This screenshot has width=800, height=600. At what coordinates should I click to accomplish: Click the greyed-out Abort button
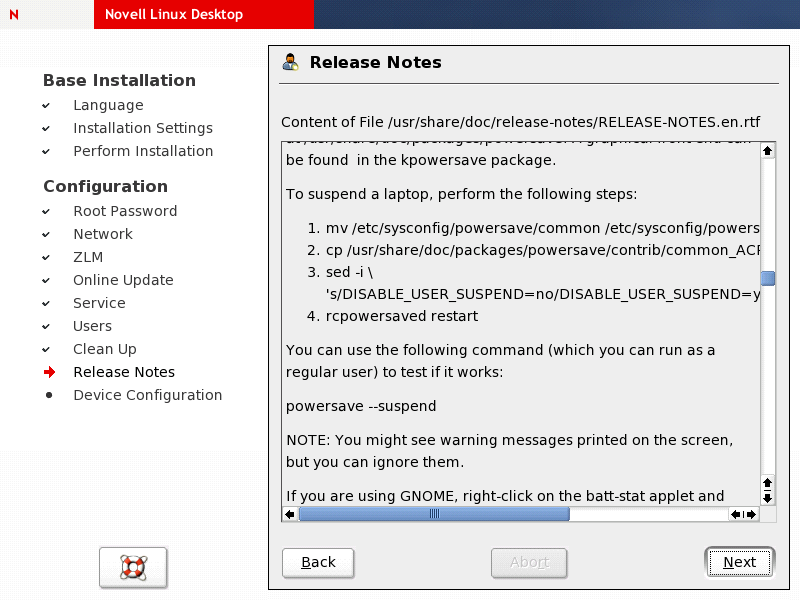click(529, 563)
